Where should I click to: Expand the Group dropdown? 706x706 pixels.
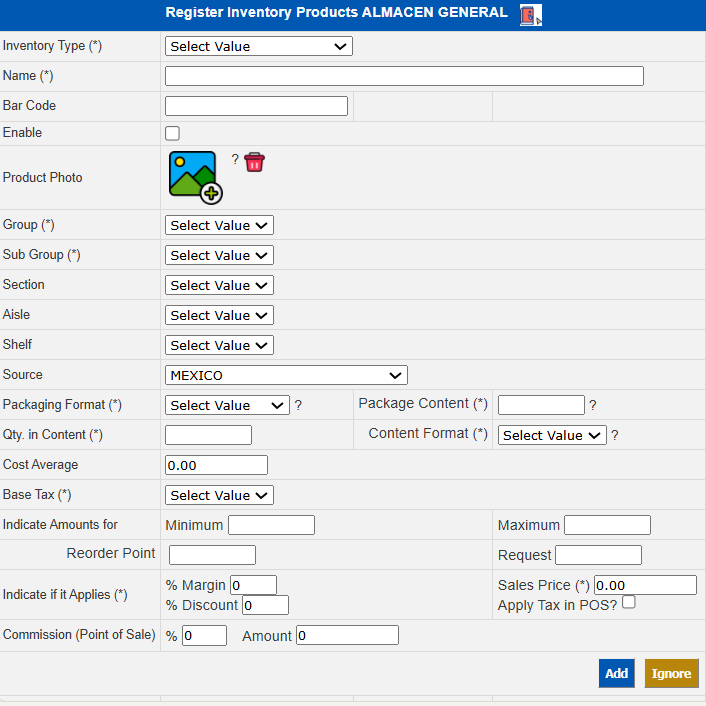point(219,225)
